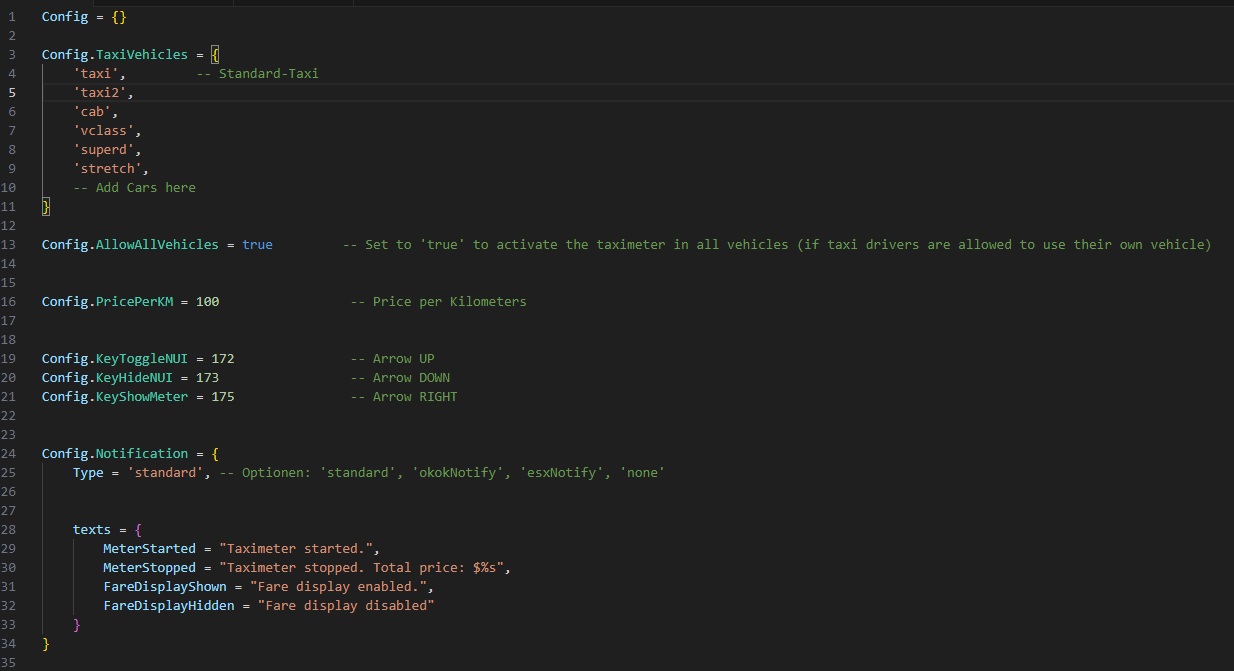1234x671 pixels.
Task: Click line number 3 in the gutter
Action: point(11,55)
